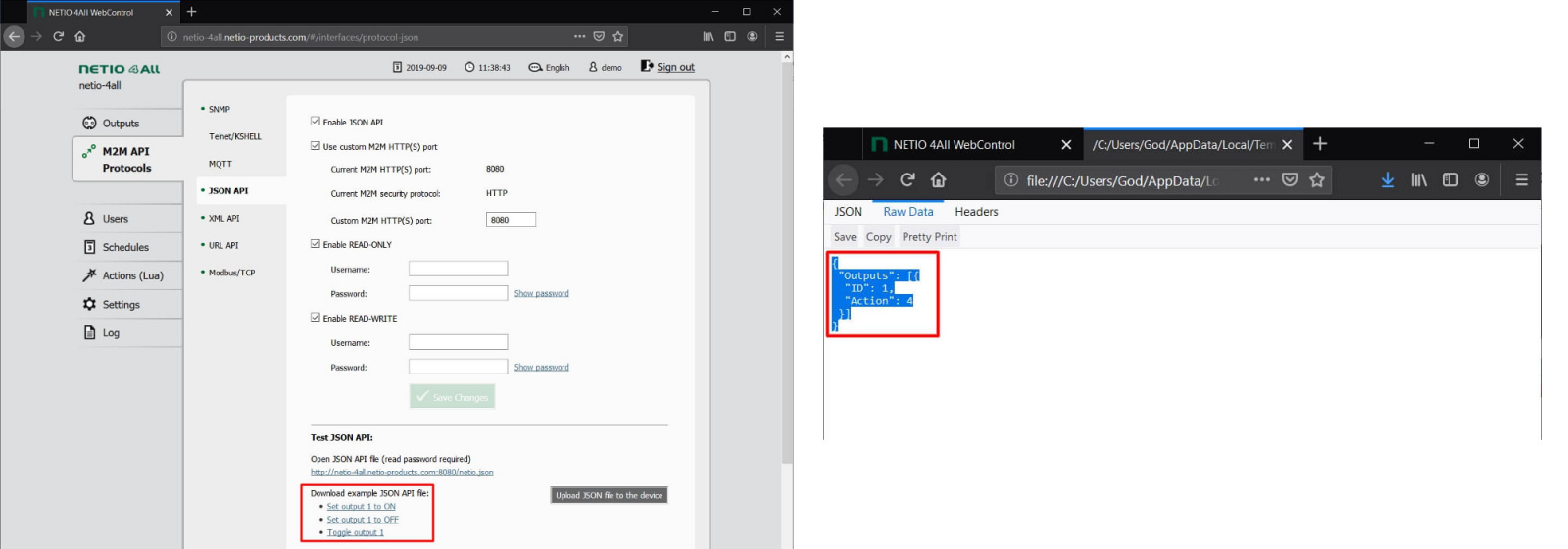Screen dimensions: 1568x549
Task: Bookmark the netio-products.com page with star
Action: (618, 36)
